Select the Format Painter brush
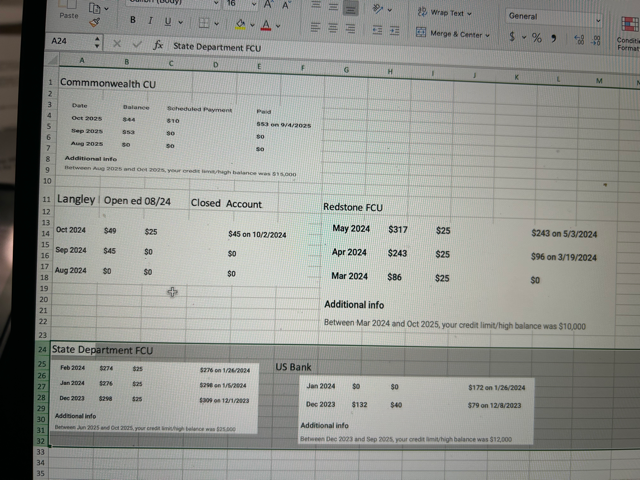The height and width of the screenshot is (480, 640). [x=95, y=23]
